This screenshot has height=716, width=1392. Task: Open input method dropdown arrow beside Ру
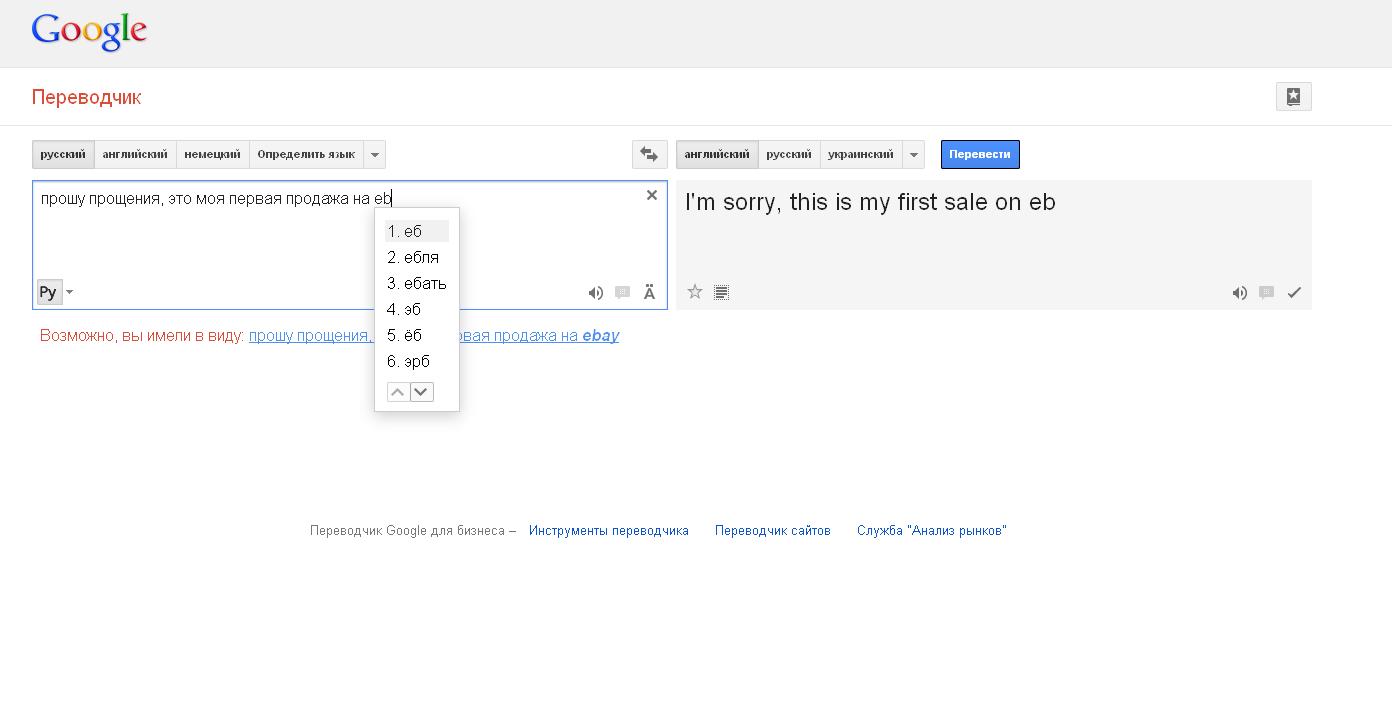point(69,292)
